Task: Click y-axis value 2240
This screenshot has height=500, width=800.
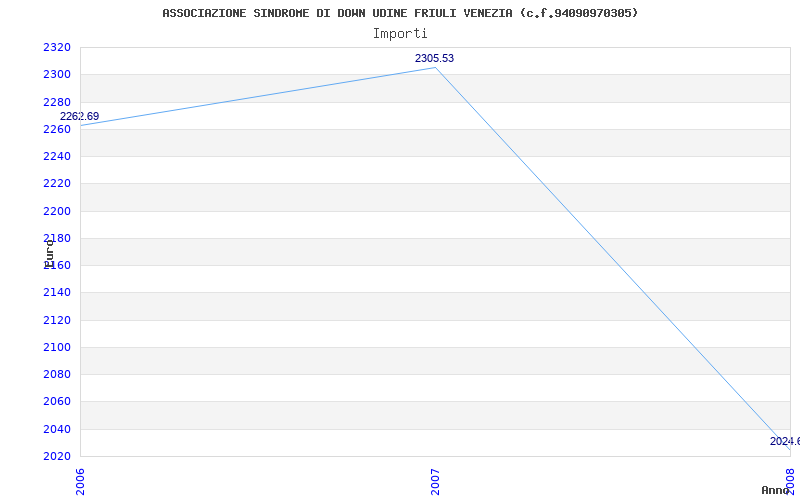Action: 57,157
